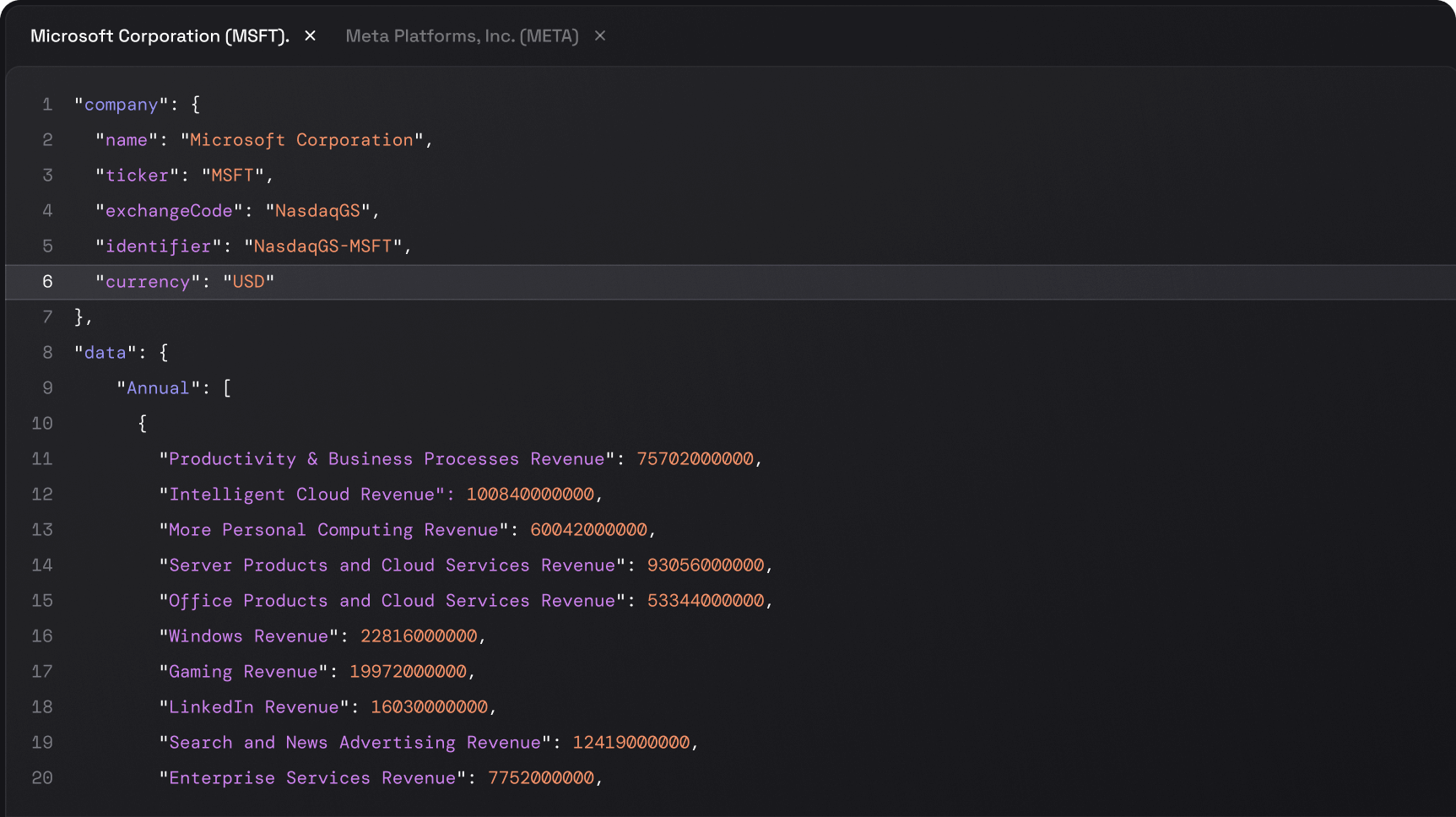Click the Enterprise Services Revenue key
The width and height of the screenshot is (1456, 817).
312,778
